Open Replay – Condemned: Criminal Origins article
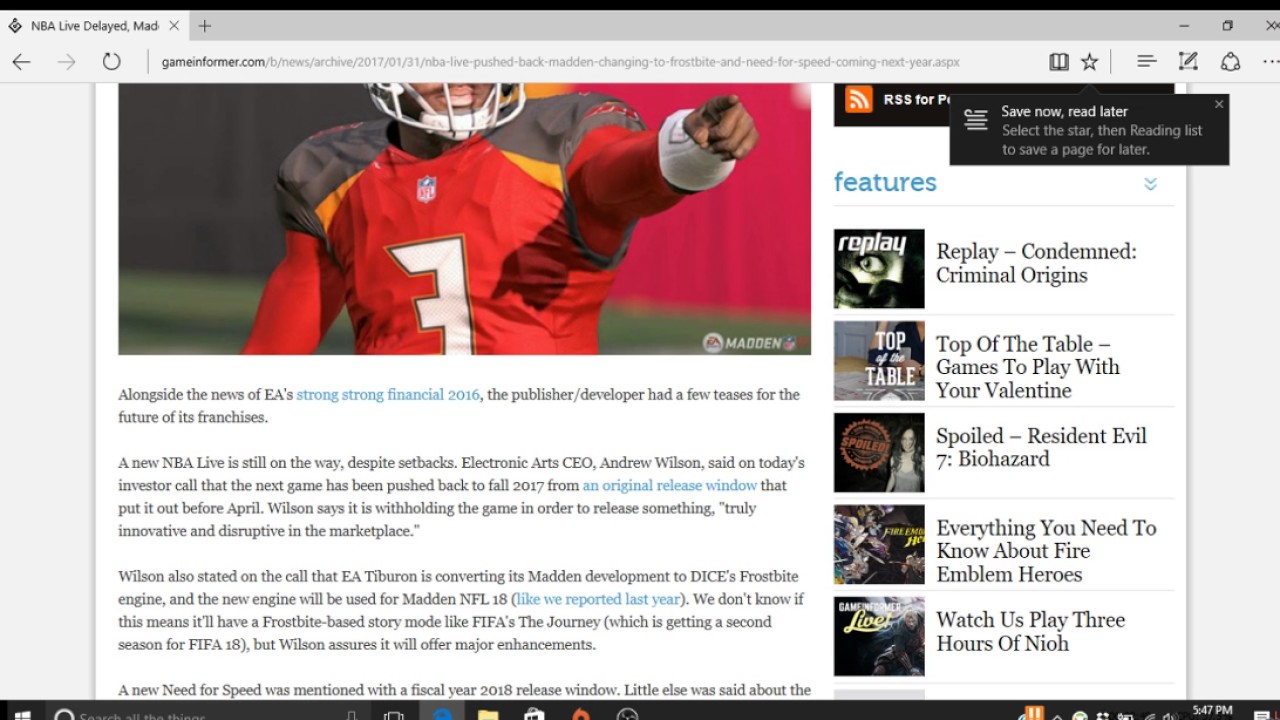The height and width of the screenshot is (720, 1280). (x=1036, y=264)
